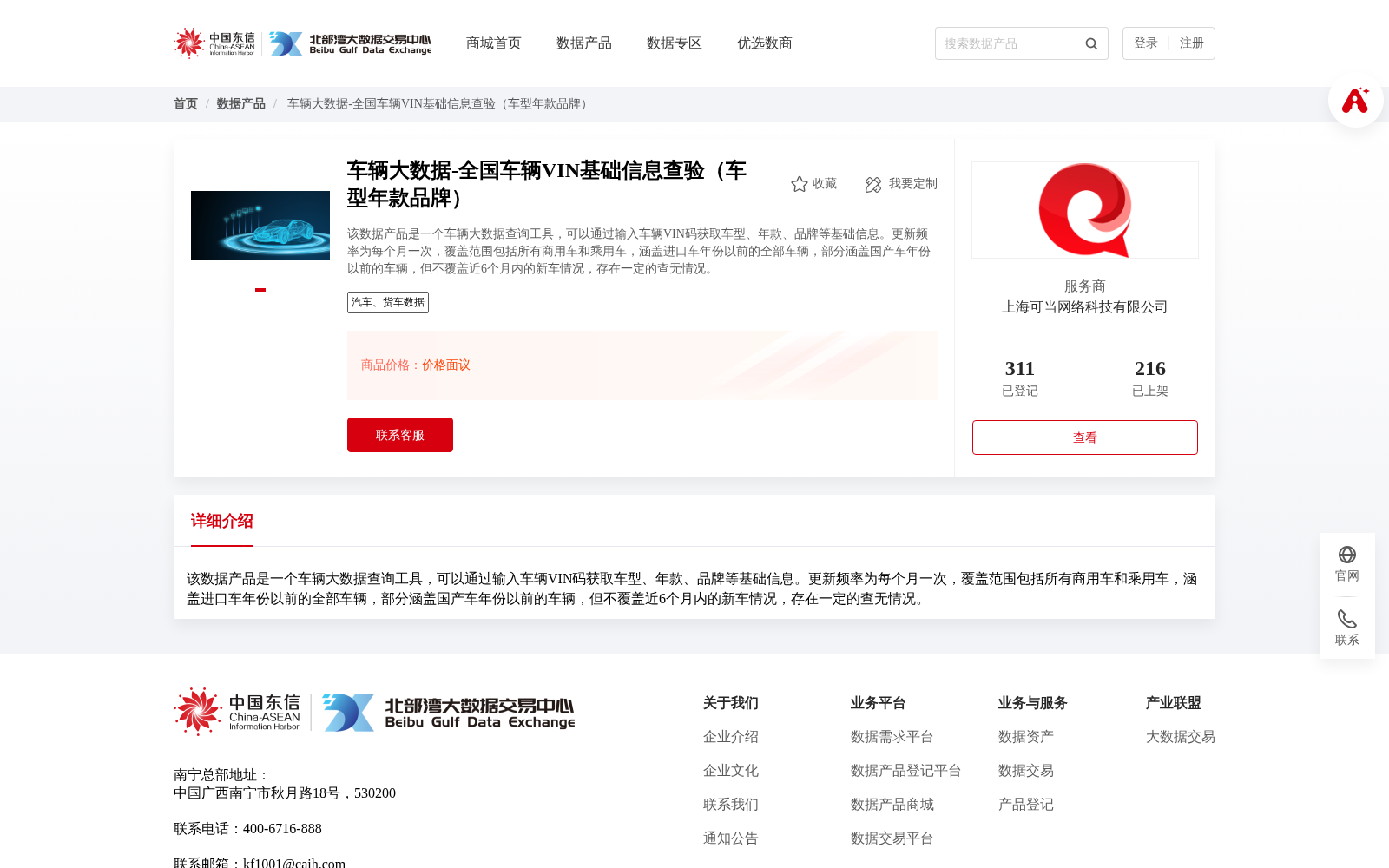Click the China-ASEAN Information Harbor header logo
Image resolution: width=1389 pixels, height=868 pixels.
(214, 43)
